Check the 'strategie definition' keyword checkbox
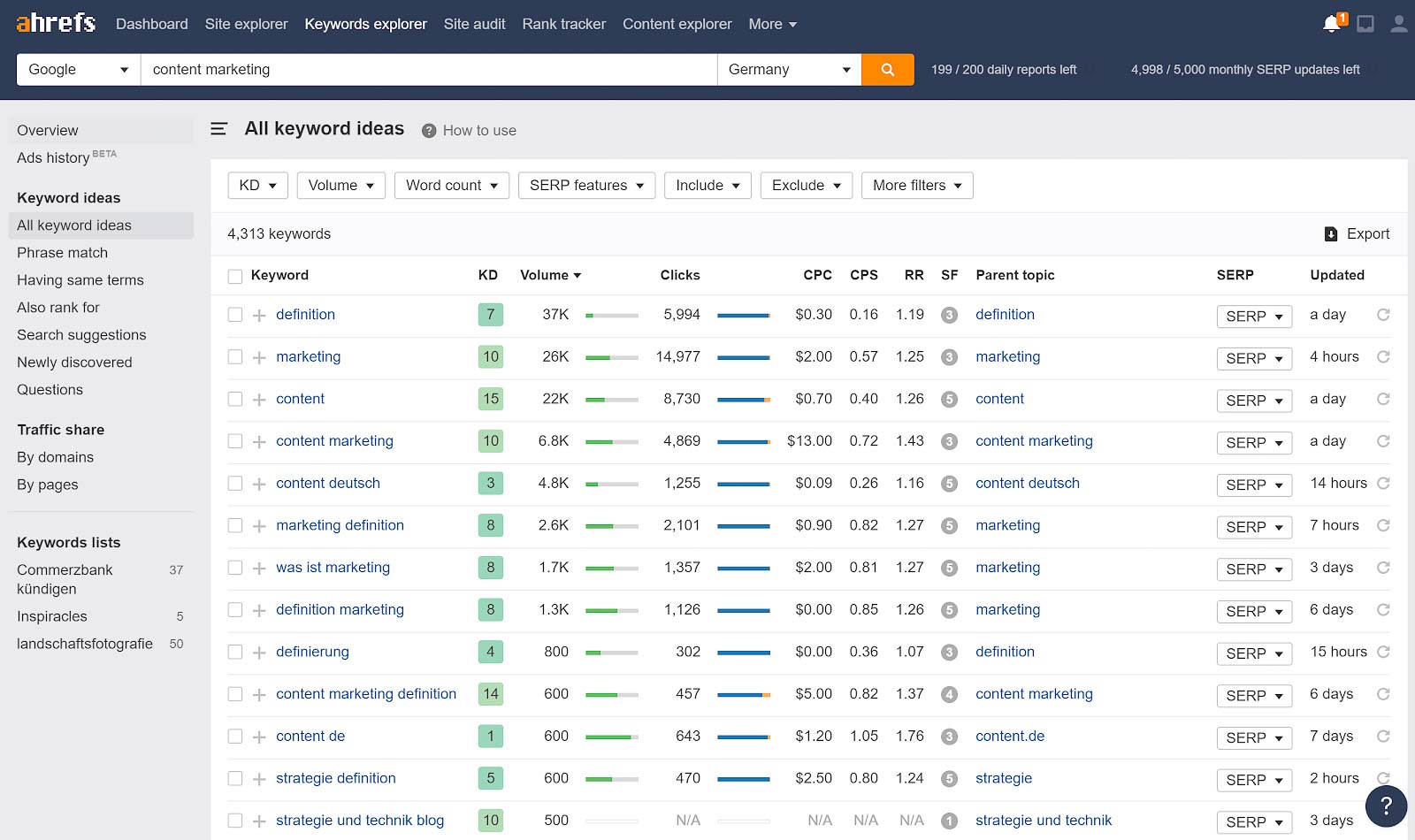This screenshot has height=840, width=1415. click(235, 778)
